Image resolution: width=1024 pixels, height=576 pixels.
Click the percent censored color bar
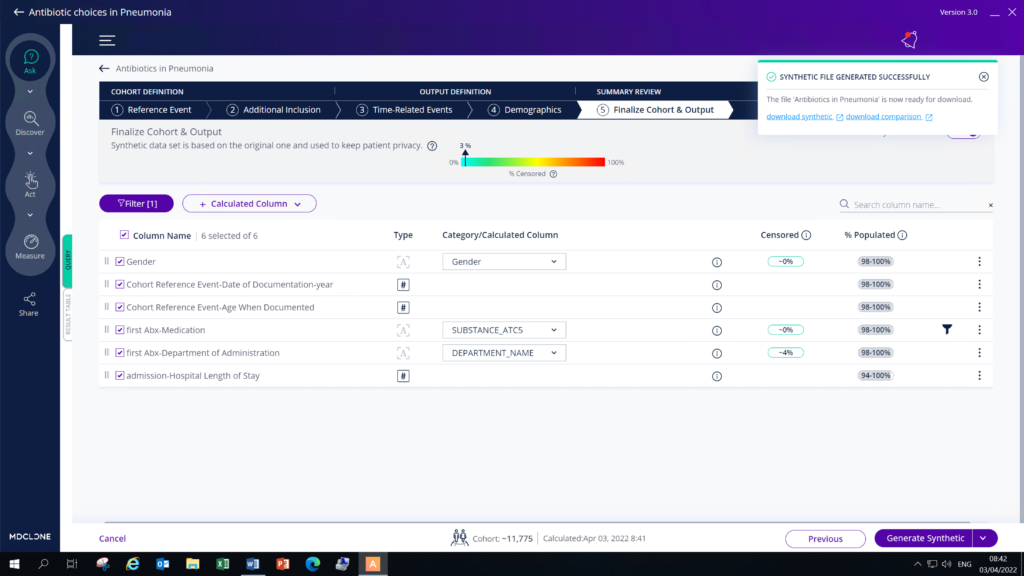(533, 162)
